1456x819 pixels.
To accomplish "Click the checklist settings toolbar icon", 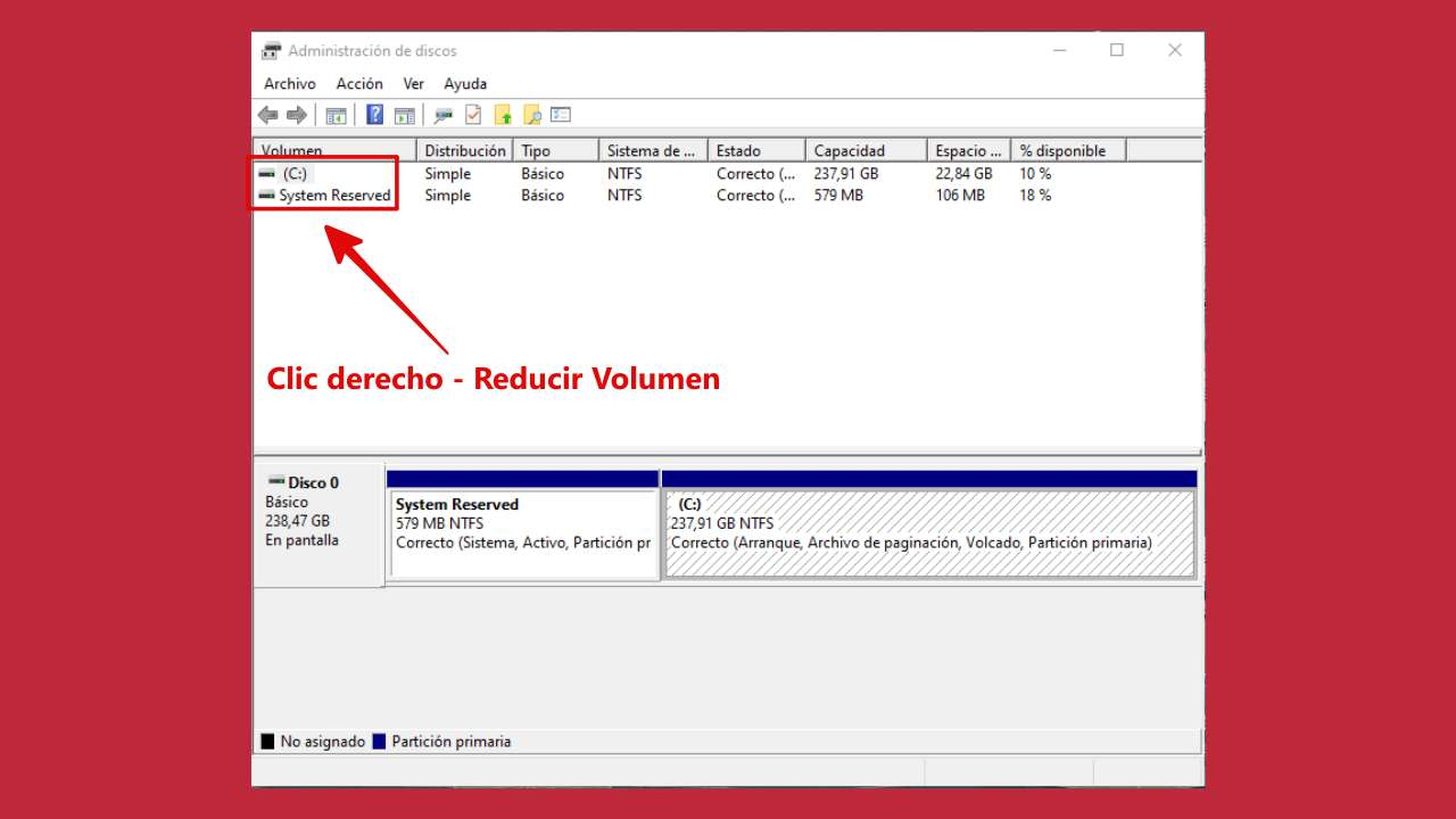I will point(561,115).
